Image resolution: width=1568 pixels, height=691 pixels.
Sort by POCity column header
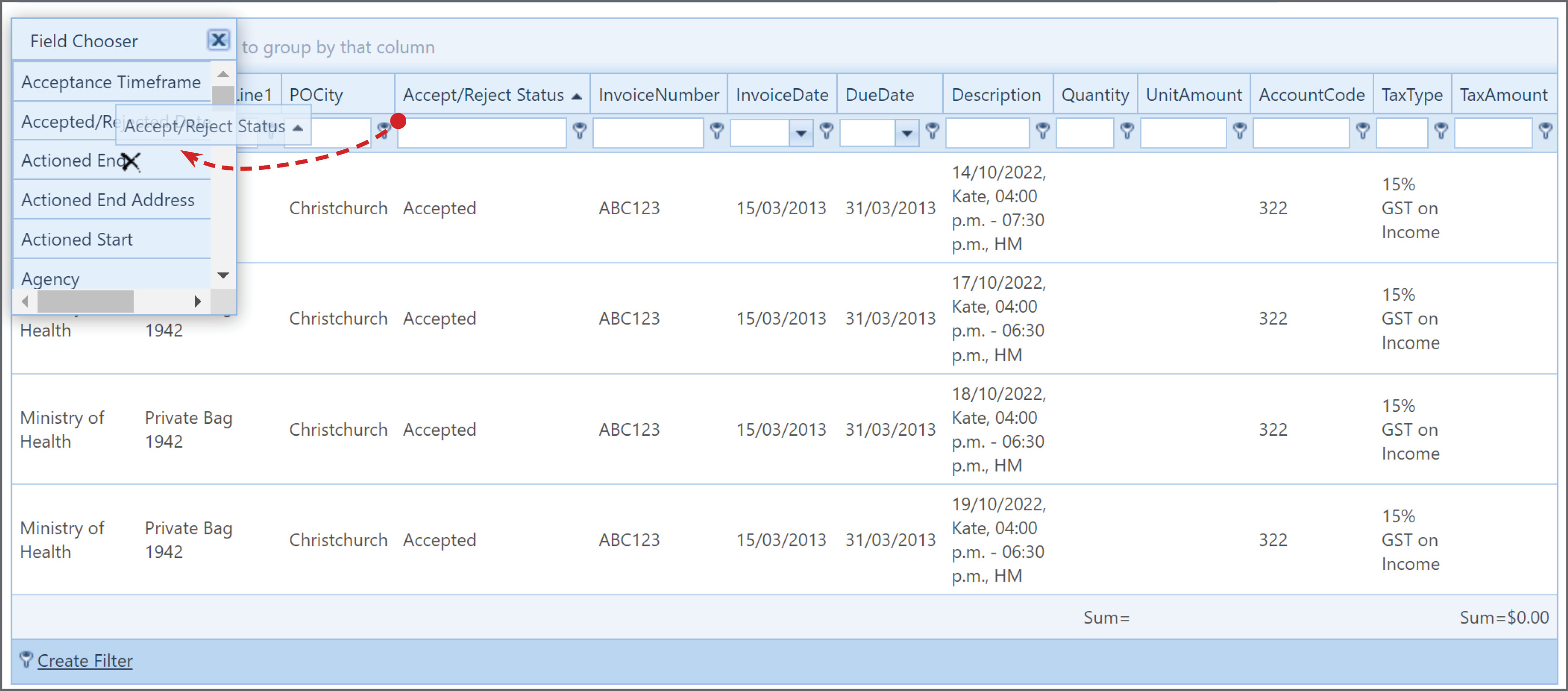click(x=338, y=94)
